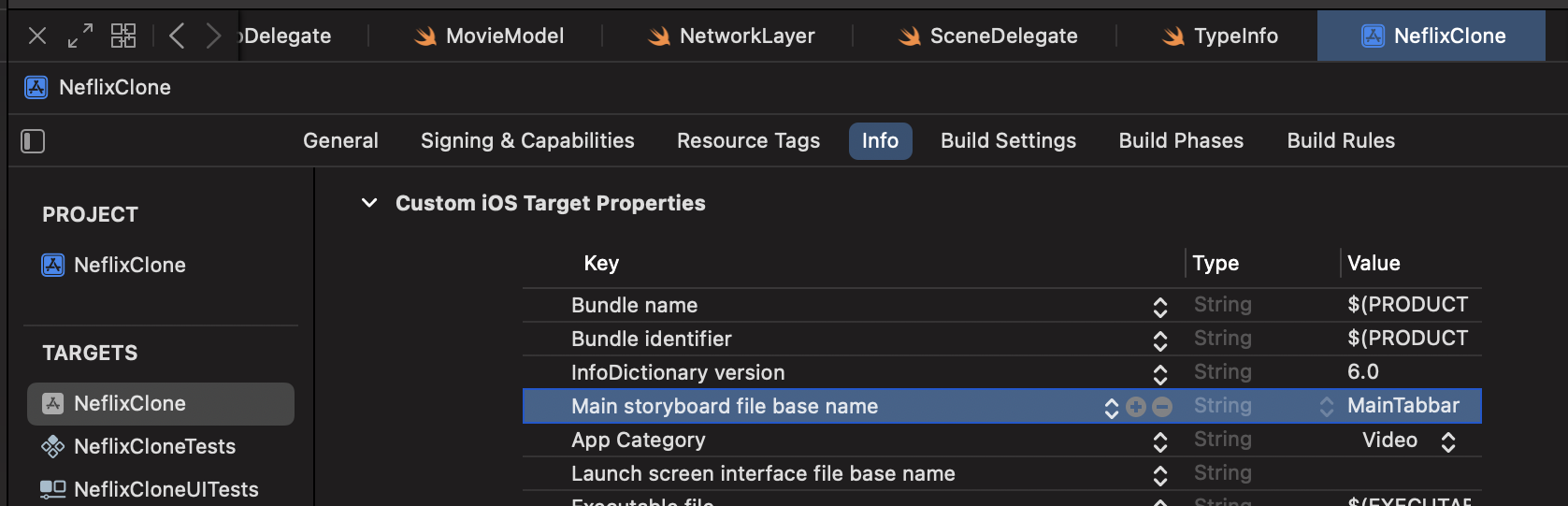The width and height of the screenshot is (1568, 506).
Task: Open key stepper for Main storyboard row
Action: 1112,408
